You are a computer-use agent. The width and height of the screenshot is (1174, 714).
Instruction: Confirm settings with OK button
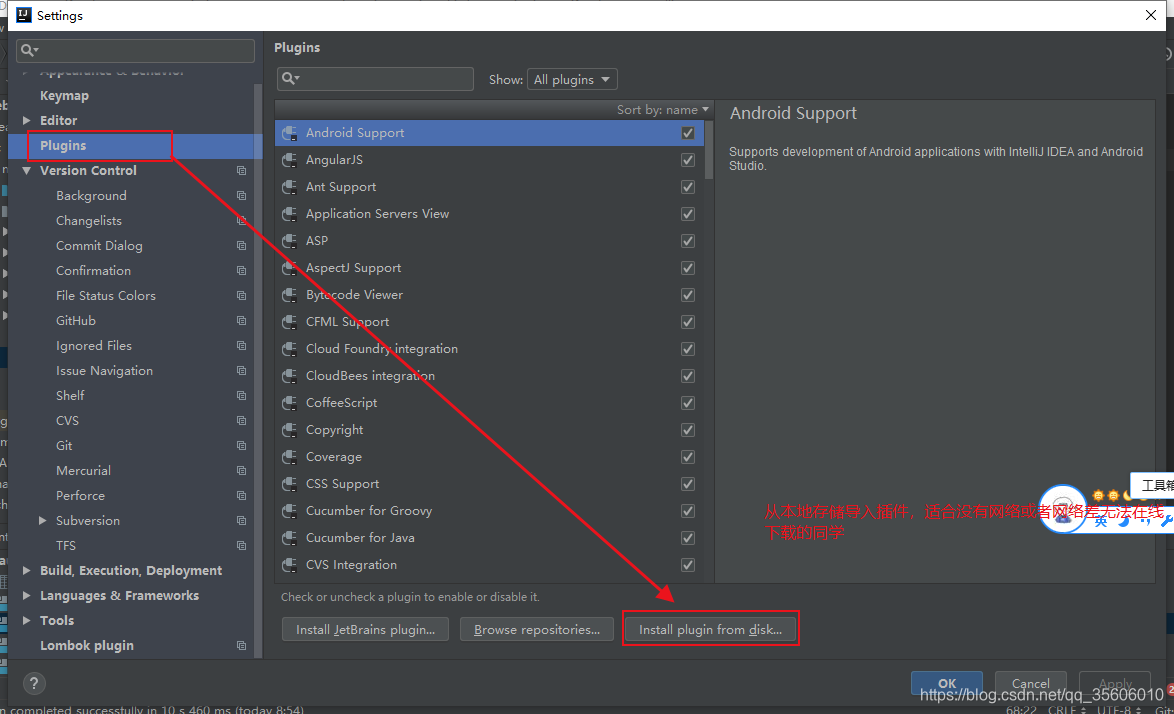click(x=946, y=683)
